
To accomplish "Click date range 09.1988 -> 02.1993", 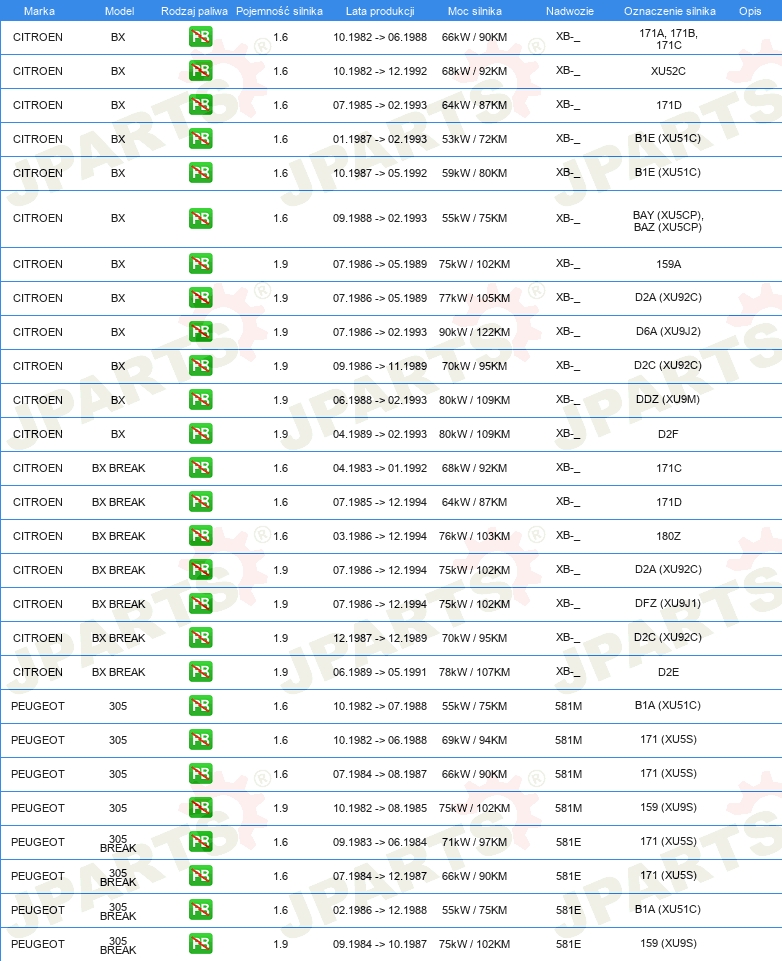I will click(x=380, y=218).
